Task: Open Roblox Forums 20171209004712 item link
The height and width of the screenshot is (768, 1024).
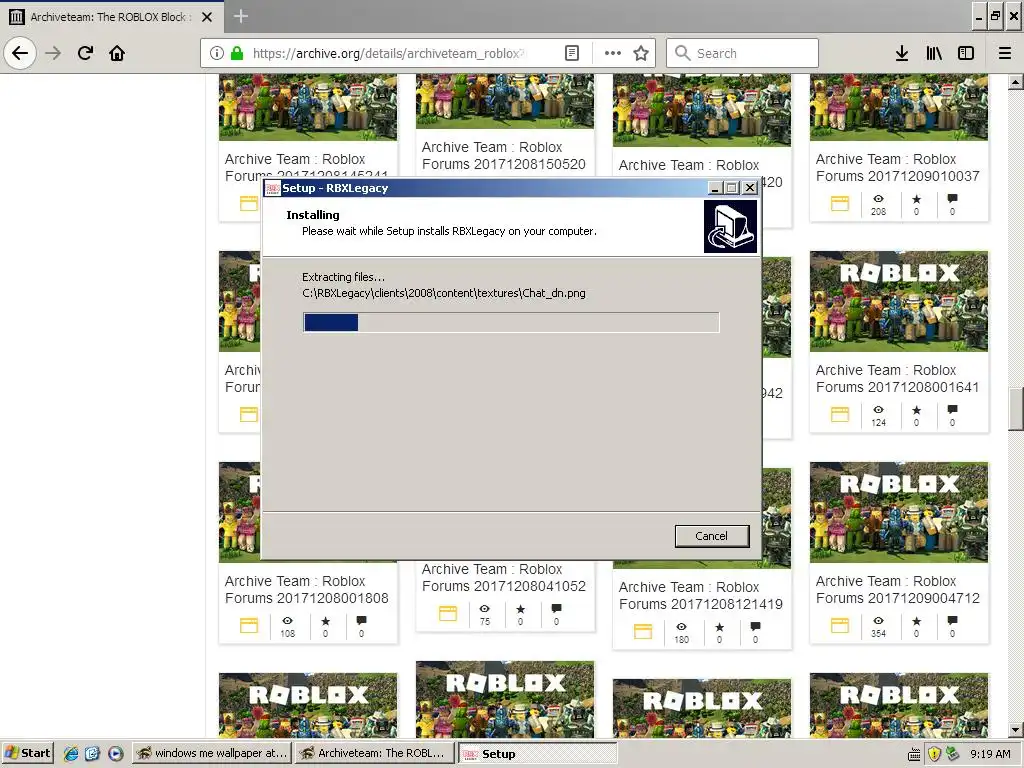Action: [897, 589]
